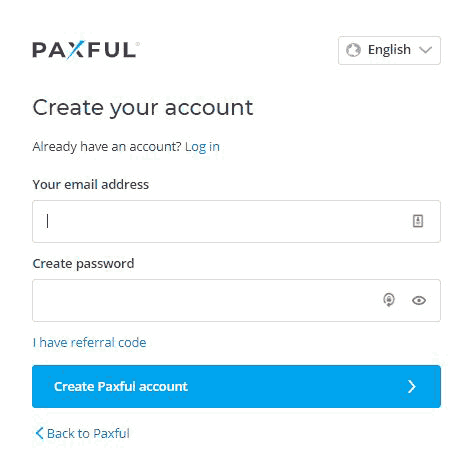Toggle password visibility with the eye icon
Viewport: 474px width, 467px height.
pyautogui.click(x=419, y=300)
